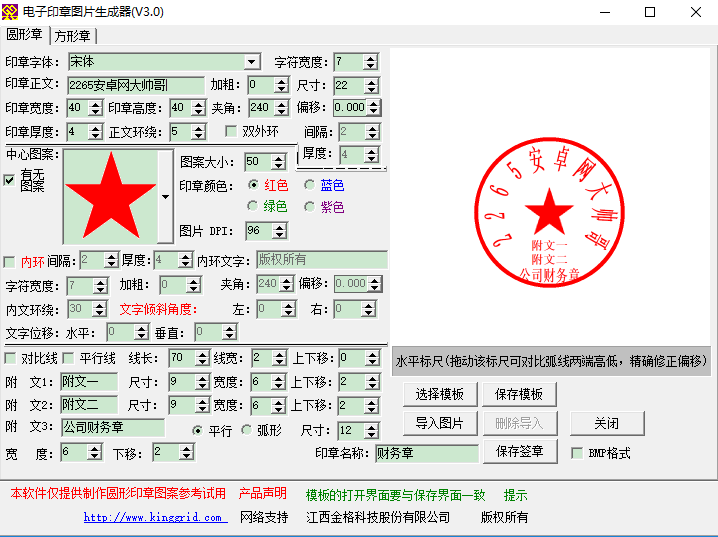Click the red star center pattern preview

pyautogui.click(x=110, y=194)
